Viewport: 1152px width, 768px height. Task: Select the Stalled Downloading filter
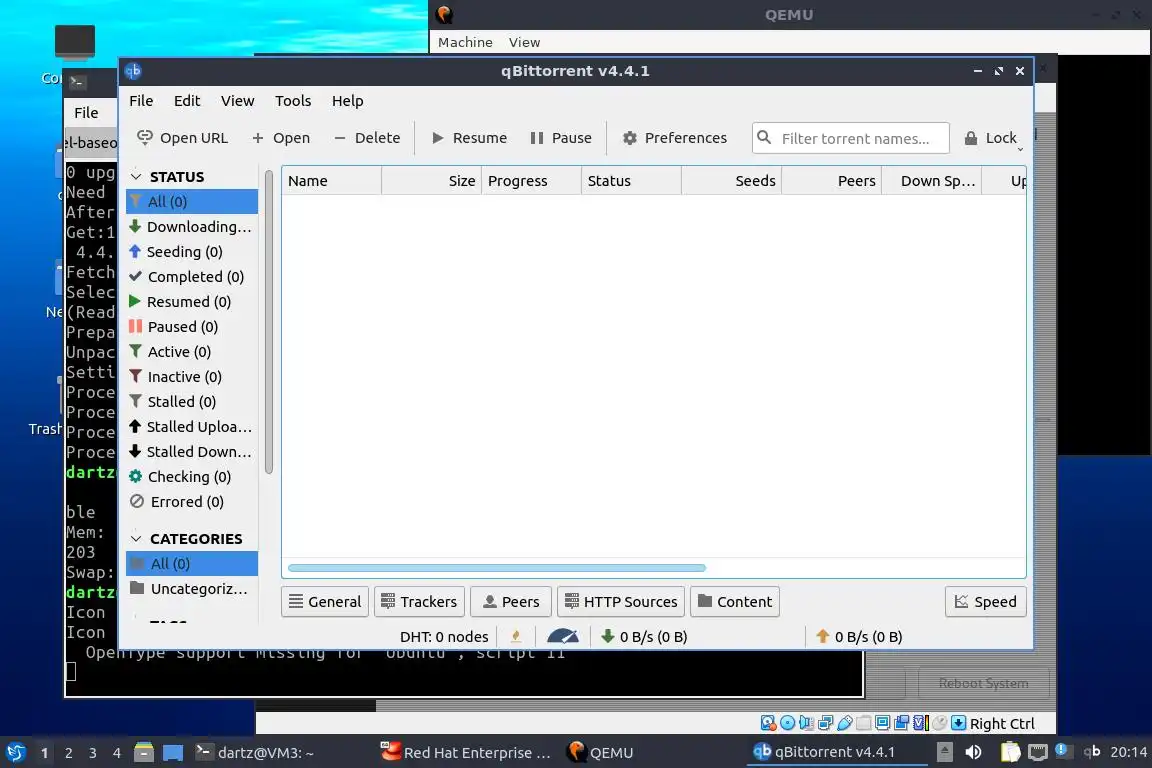tap(192, 451)
